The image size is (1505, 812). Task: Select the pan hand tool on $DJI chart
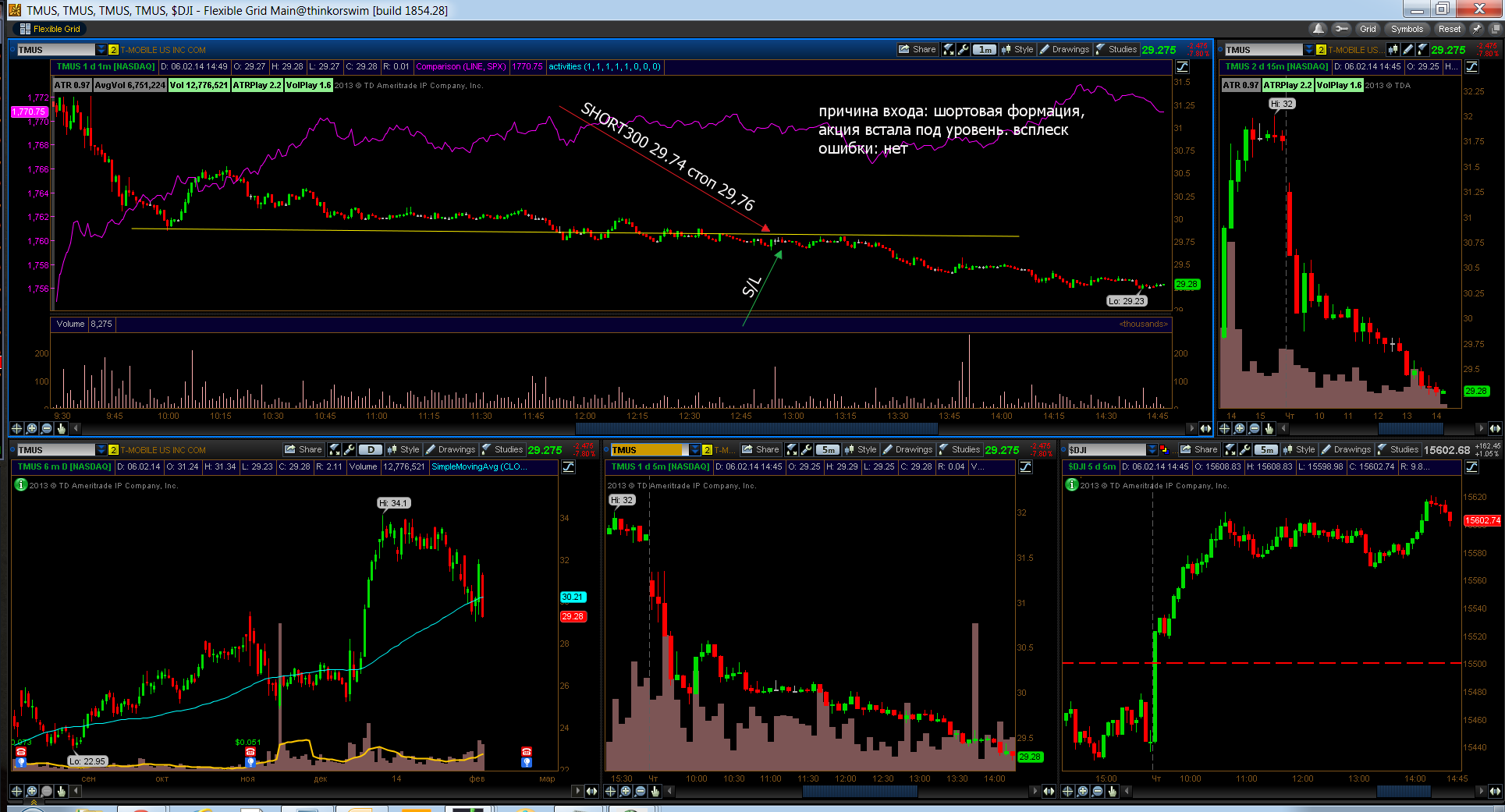[1113, 791]
